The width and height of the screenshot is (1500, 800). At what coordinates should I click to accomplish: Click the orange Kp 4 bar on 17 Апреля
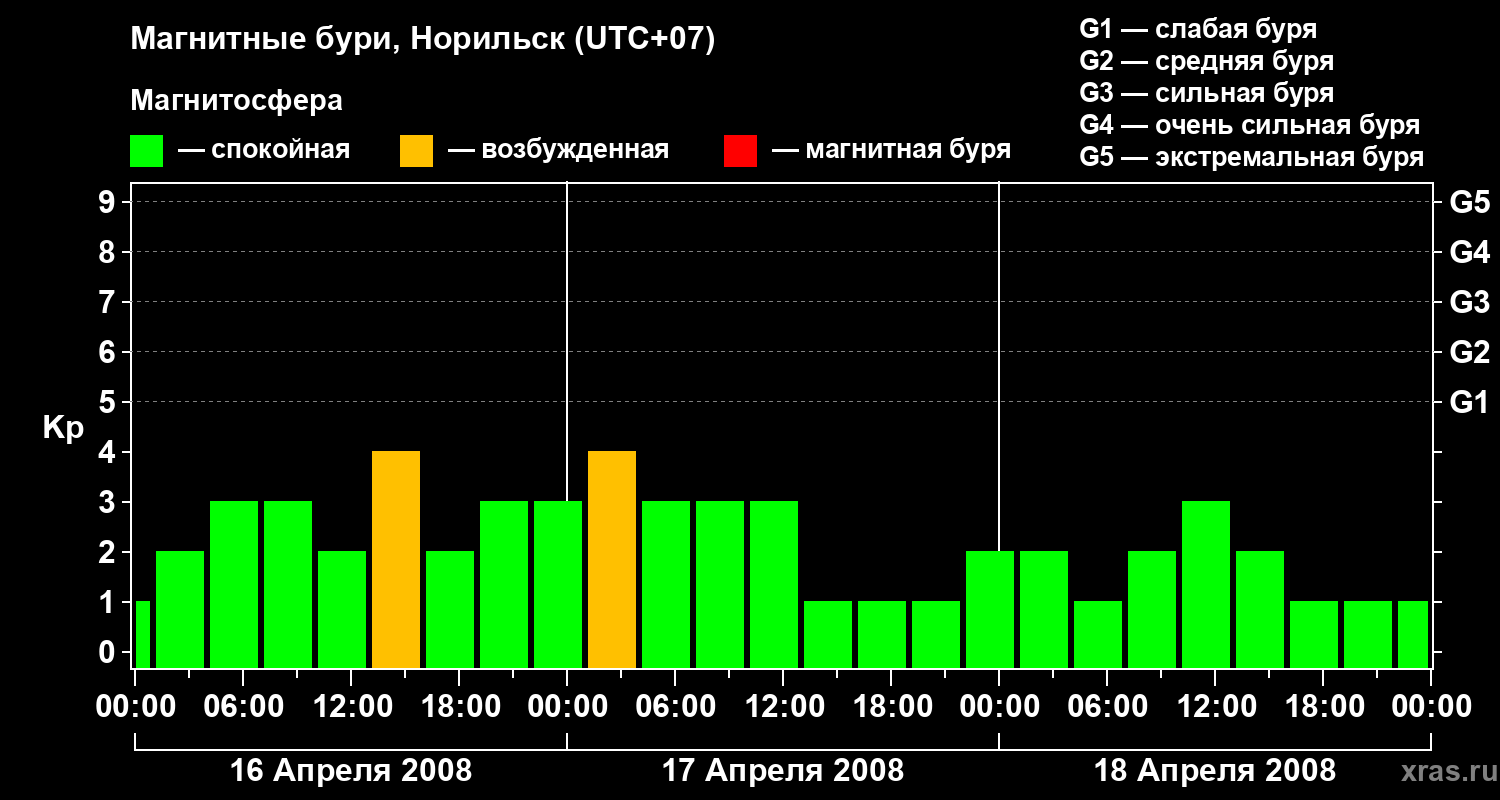click(612, 560)
